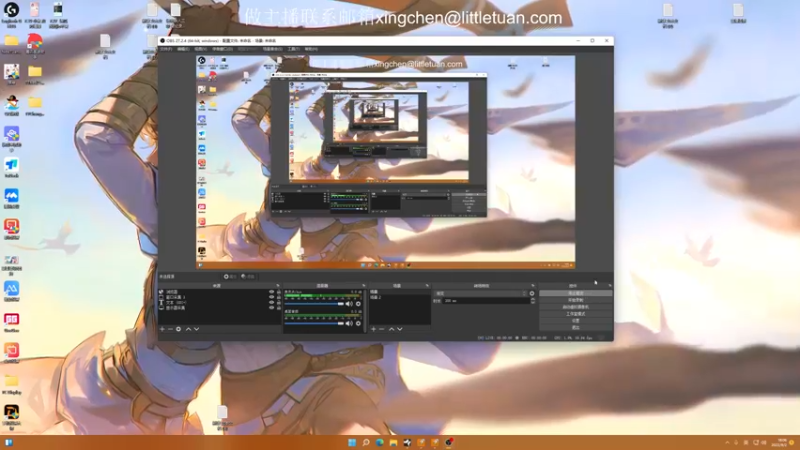800x450 pixels.
Task: Click the third Controls button for virtual camera
Action: point(576,307)
